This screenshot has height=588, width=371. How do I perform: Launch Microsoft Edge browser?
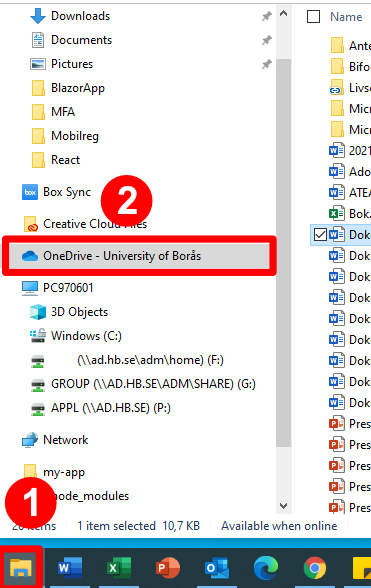[266, 568]
